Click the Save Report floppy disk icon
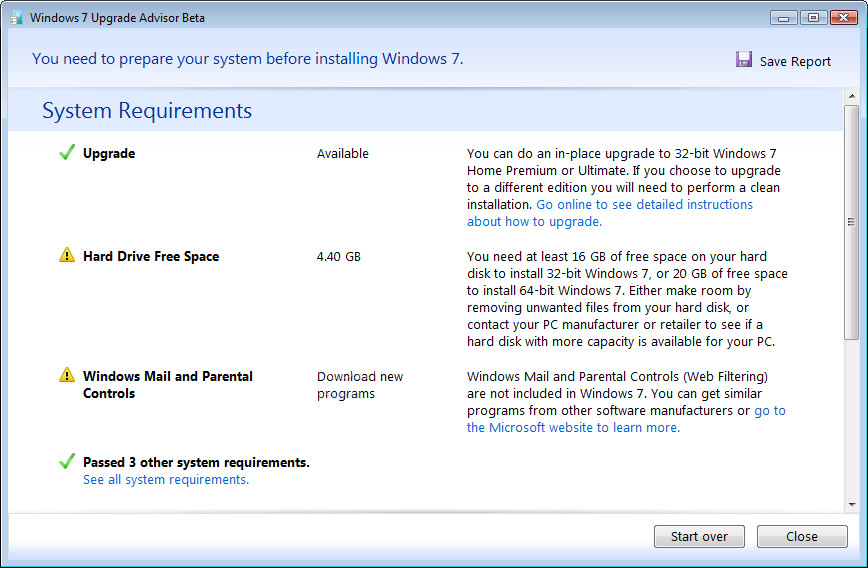The image size is (868, 568). pyautogui.click(x=744, y=60)
